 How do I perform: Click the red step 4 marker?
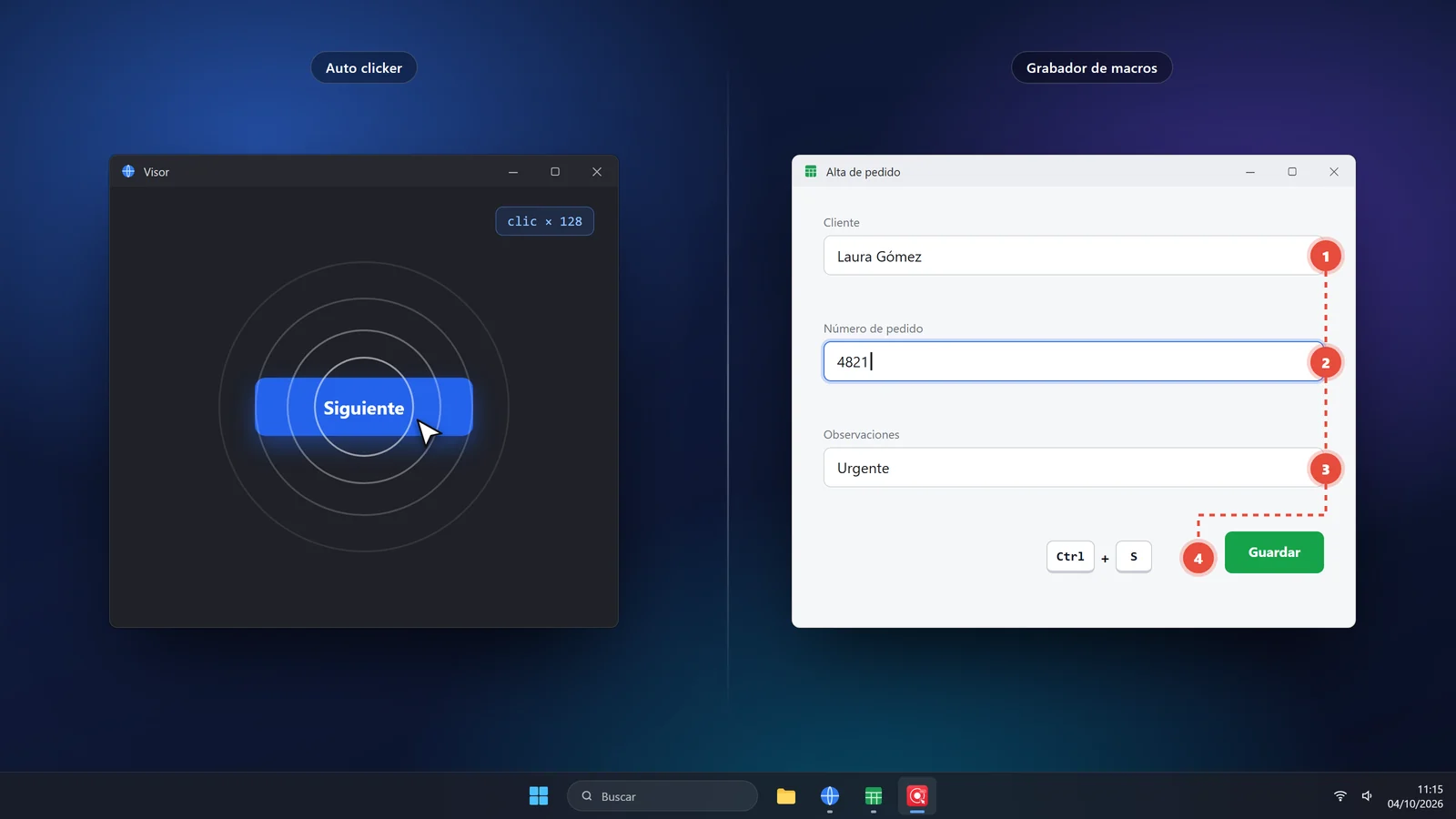(x=1198, y=558)
